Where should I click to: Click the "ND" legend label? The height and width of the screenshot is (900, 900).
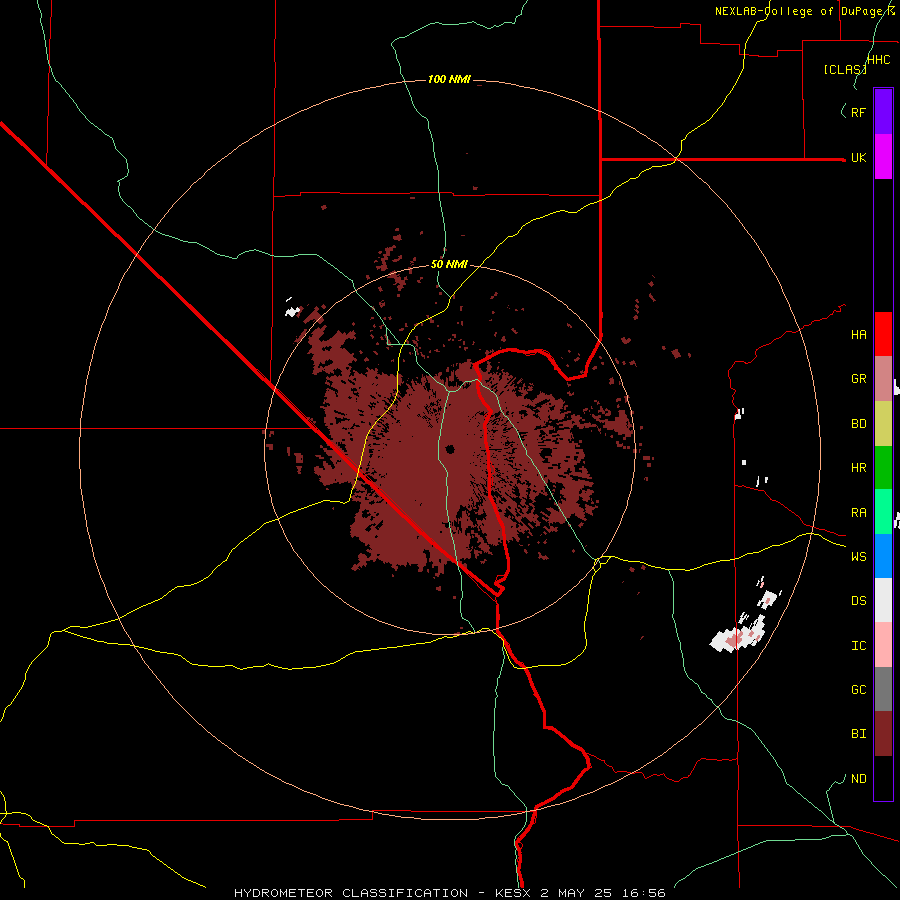click(x=858, y=779)
